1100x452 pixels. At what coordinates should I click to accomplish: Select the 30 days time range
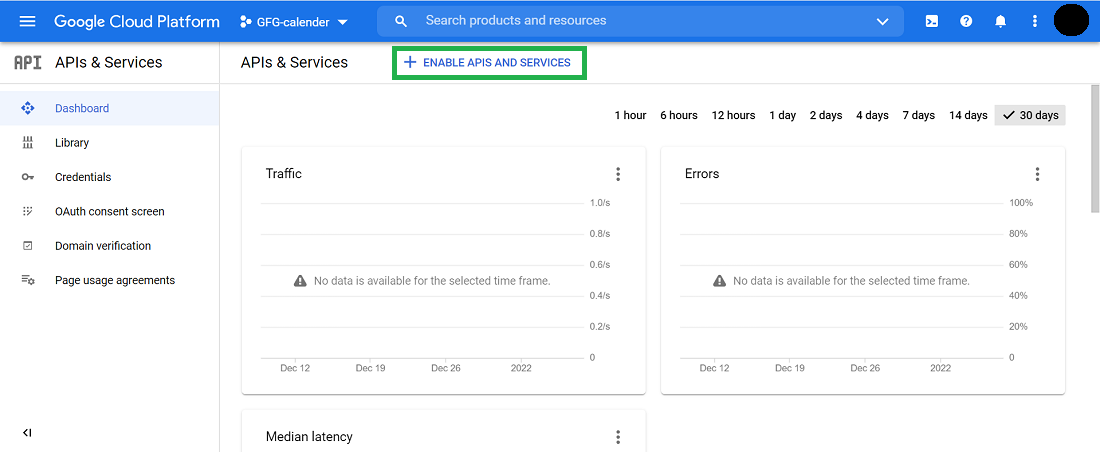[x=1031, y=115]
